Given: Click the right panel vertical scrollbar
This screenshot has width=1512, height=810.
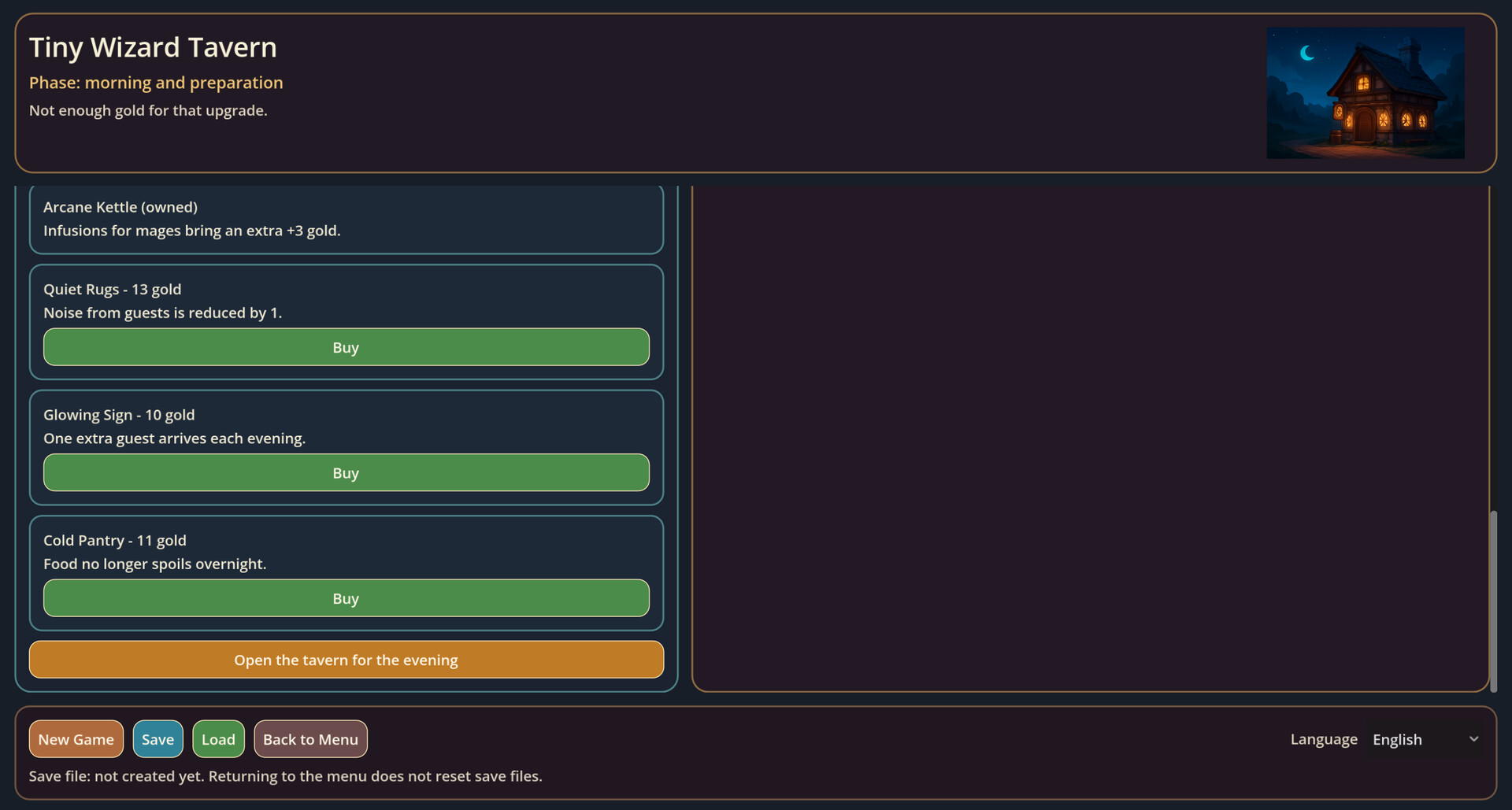Looking at the screenshot, I should click(x=1493, y=601).
